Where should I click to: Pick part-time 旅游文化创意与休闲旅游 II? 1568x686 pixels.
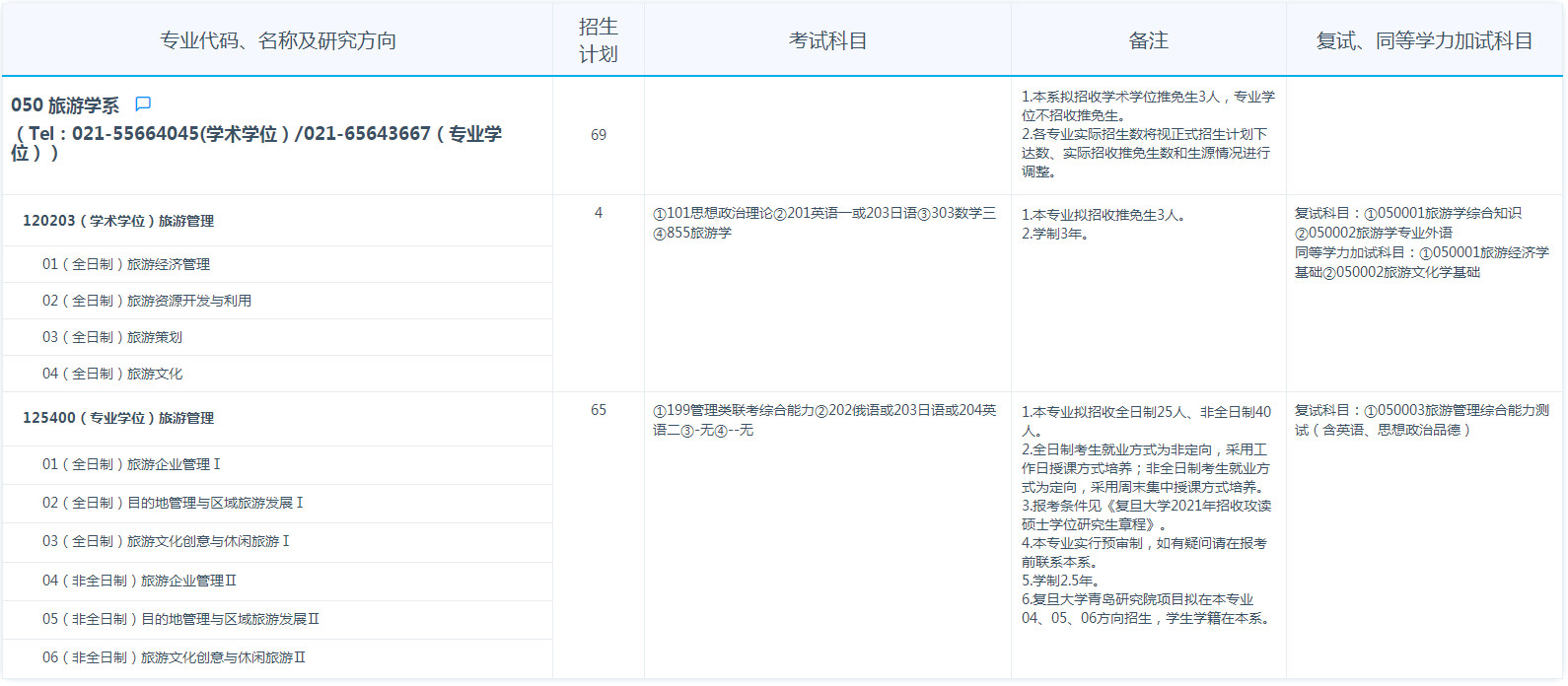click(x=174, y=657)
